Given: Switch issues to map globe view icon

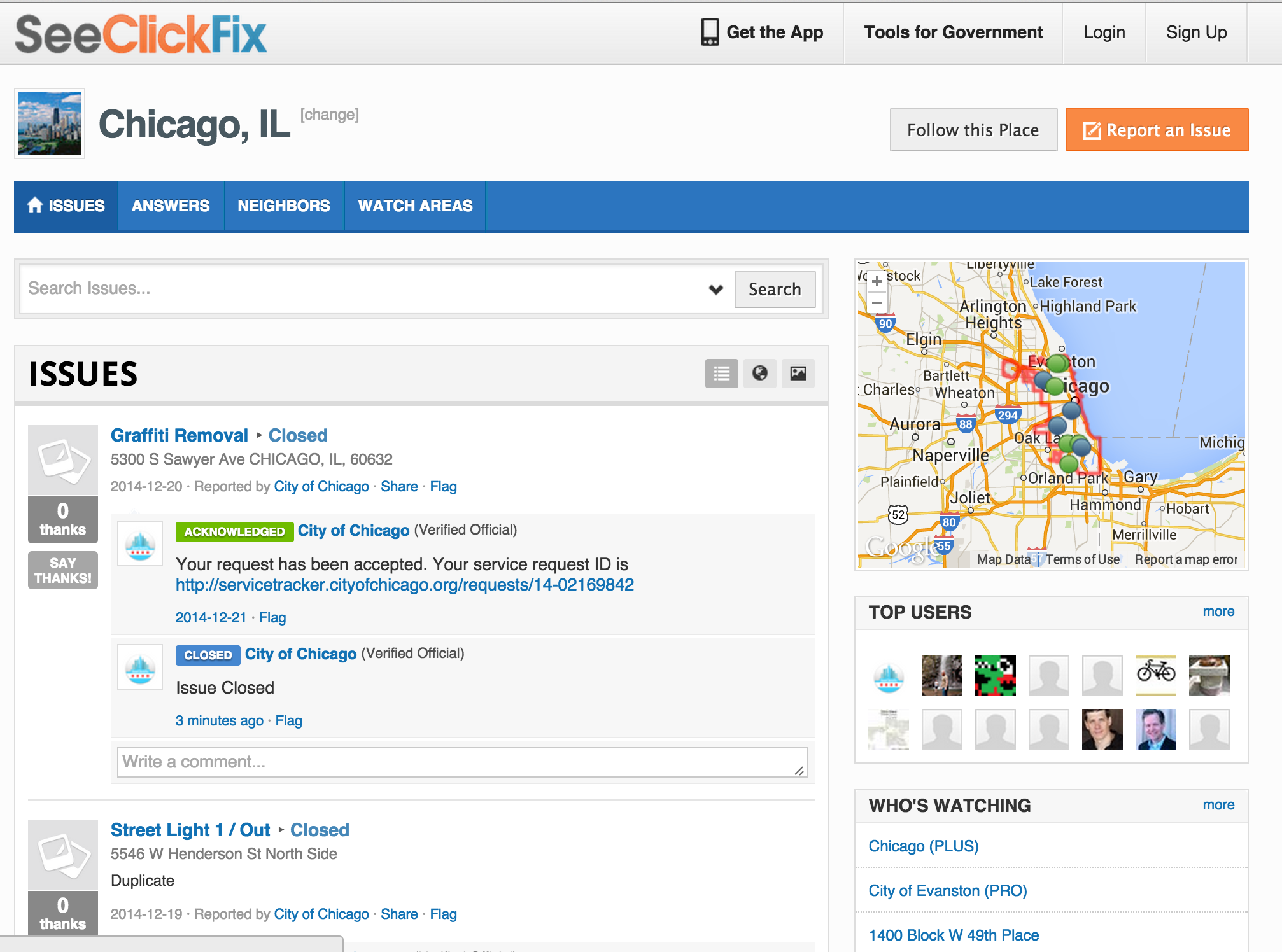Looking at the screenshot, I should pos(759,374).
